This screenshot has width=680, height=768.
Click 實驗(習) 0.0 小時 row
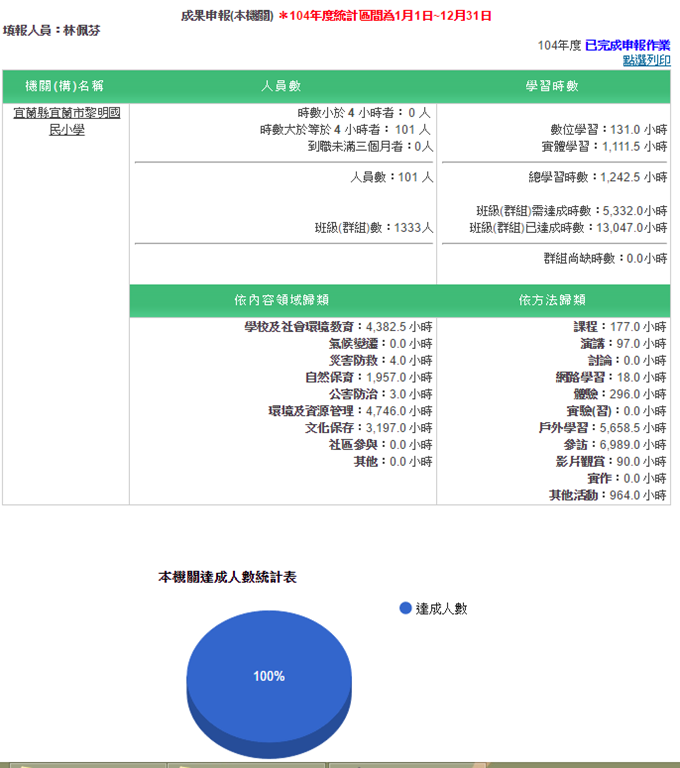pos(616,410)
